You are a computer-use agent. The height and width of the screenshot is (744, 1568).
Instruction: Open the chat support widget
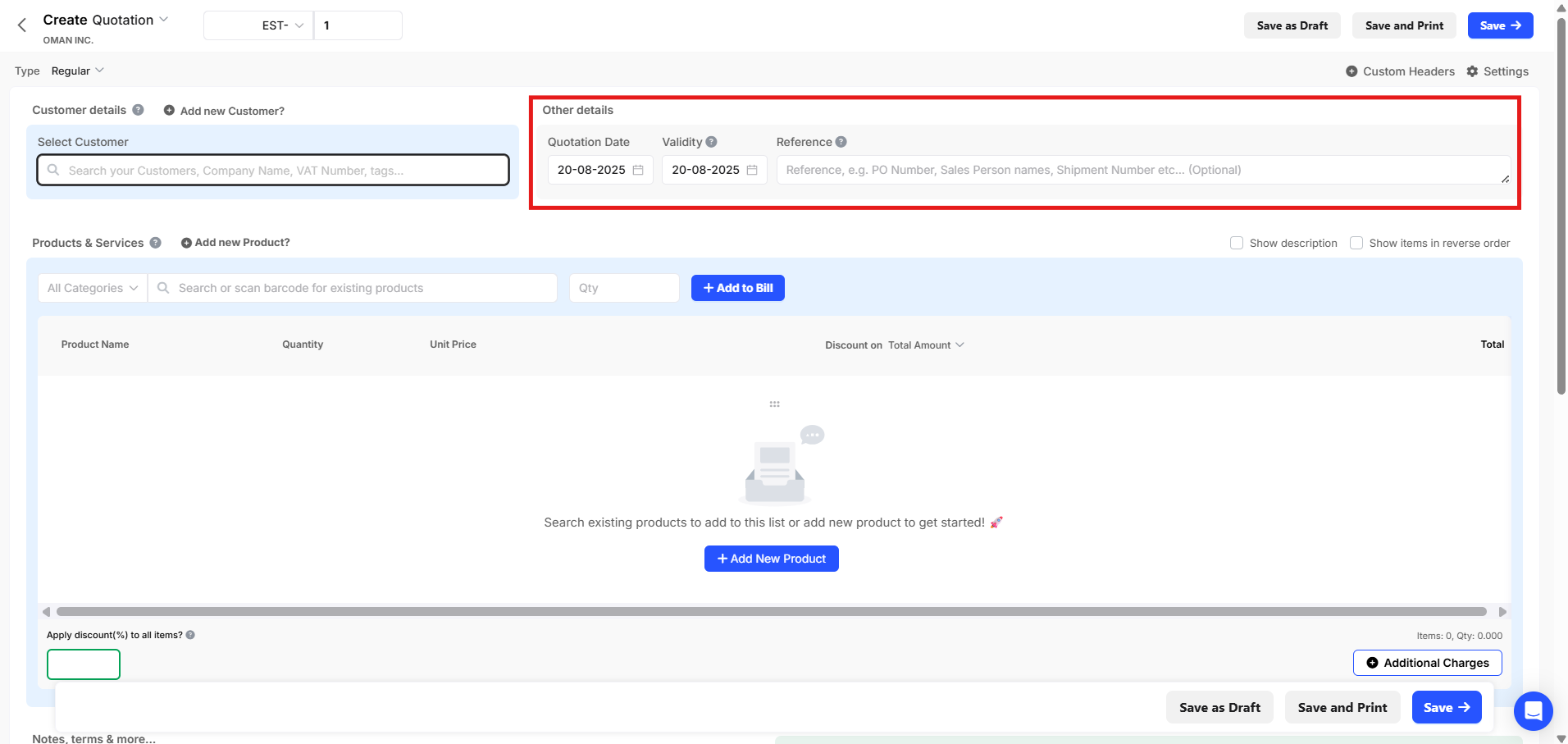1534,711
